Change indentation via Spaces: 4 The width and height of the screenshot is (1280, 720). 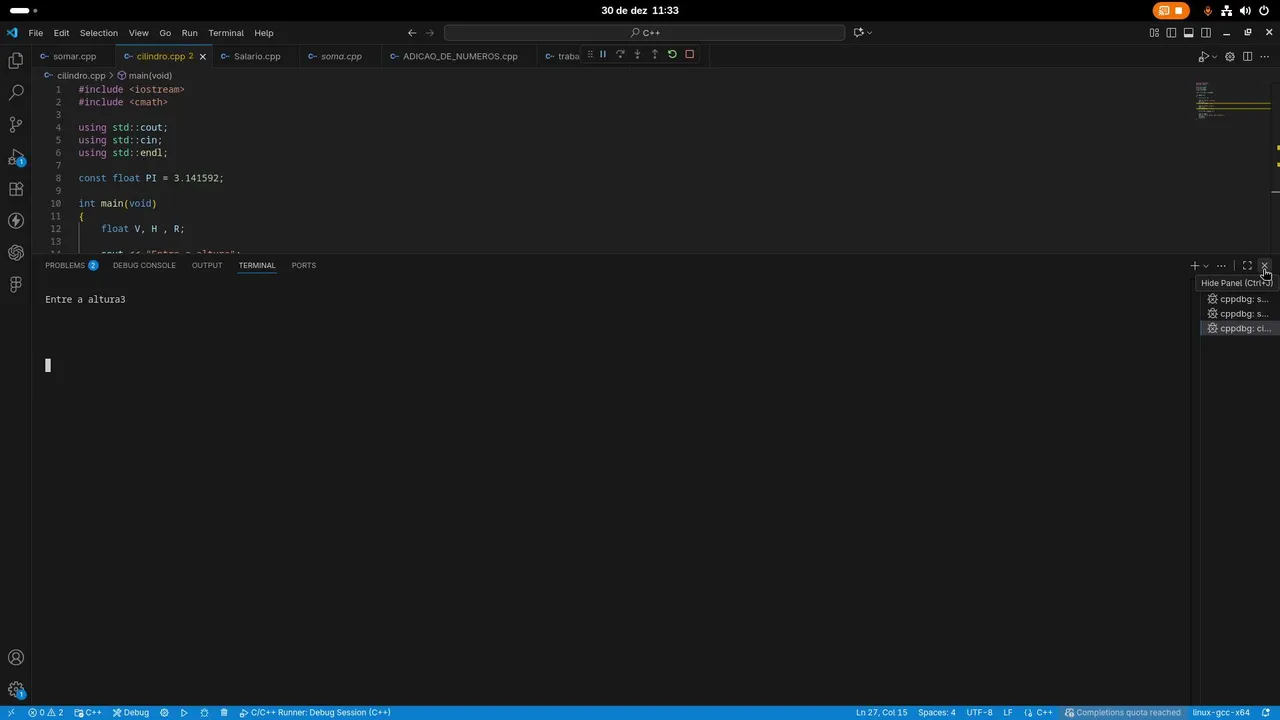[937, 713]
